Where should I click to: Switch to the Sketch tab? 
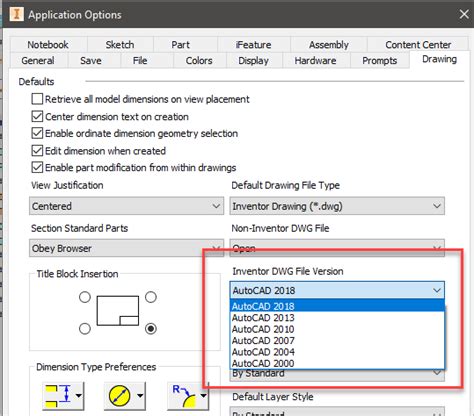120,45
